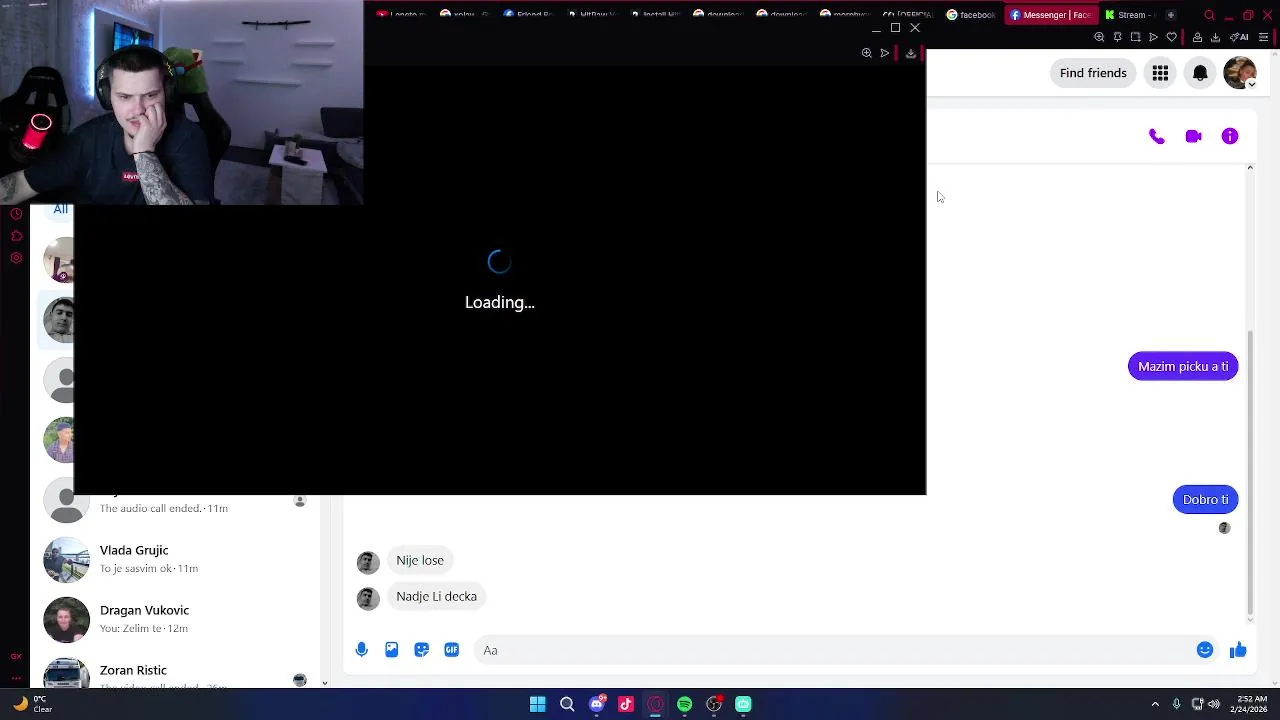The image size is (1280, 720).
Task: Open browser AI assistant button
Action: click(1239, 37)
